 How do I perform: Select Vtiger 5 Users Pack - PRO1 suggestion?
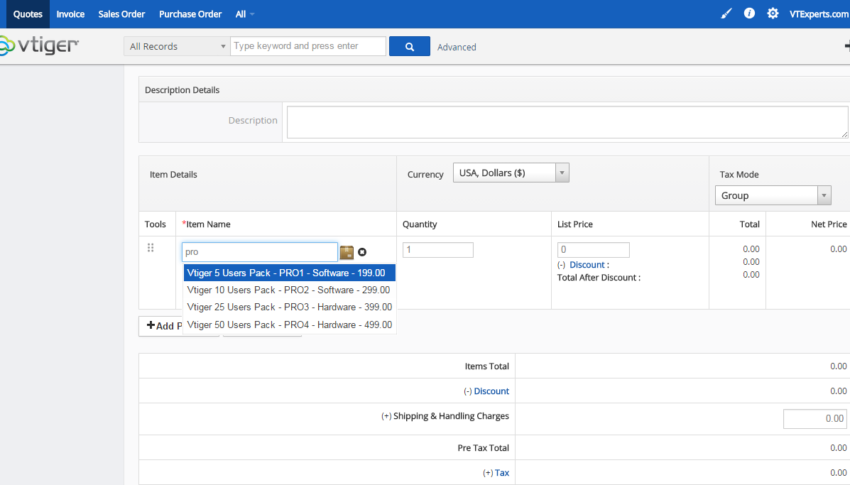(x=289, y=273)
